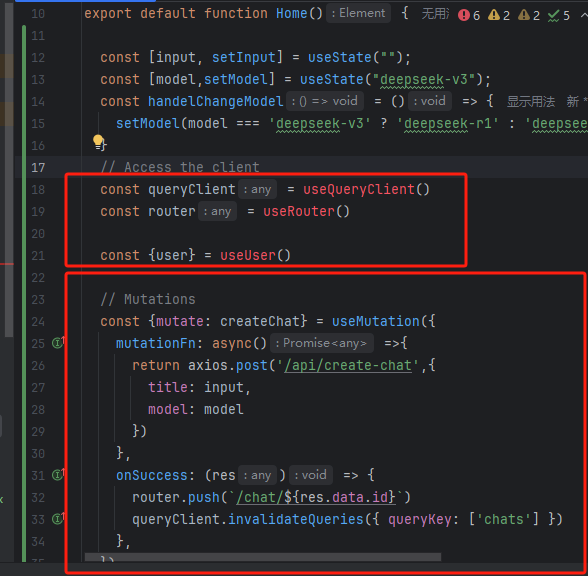Click the horizontal scrollbar under the code
Viewport: 588px width, 576px height.
point(263,557)
